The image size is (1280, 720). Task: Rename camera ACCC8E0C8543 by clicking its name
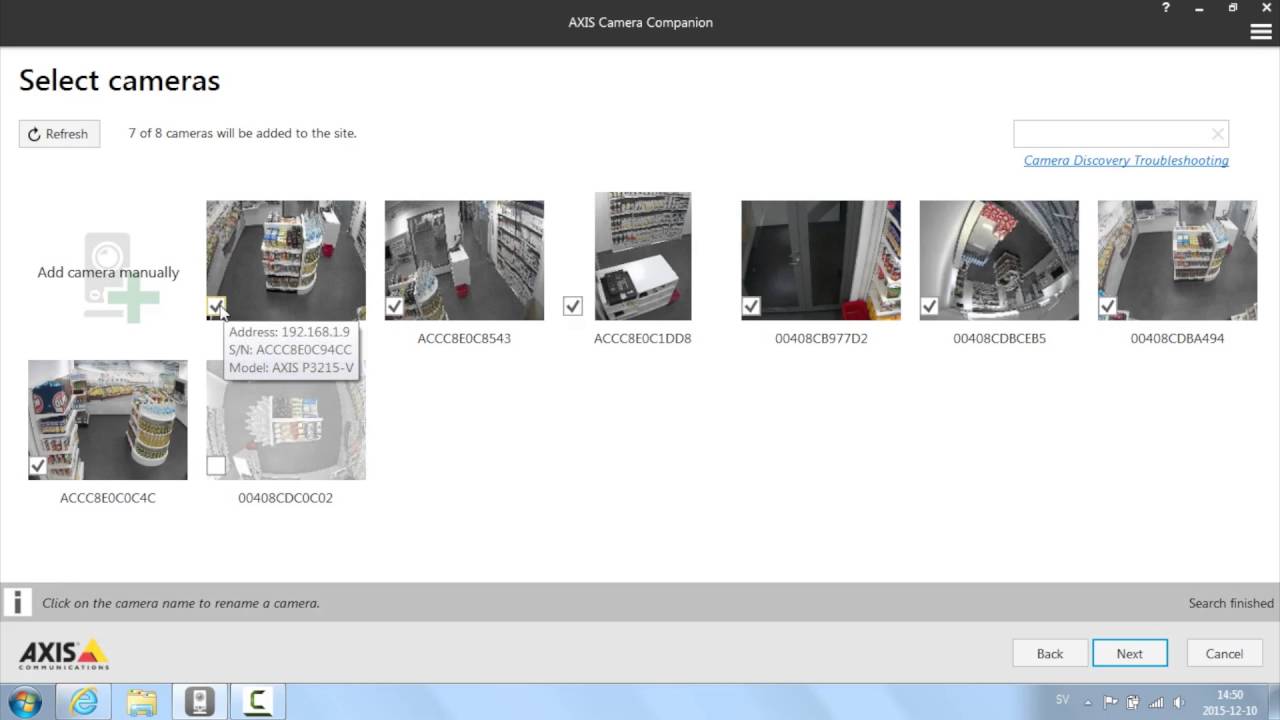(x=464, y=338)
